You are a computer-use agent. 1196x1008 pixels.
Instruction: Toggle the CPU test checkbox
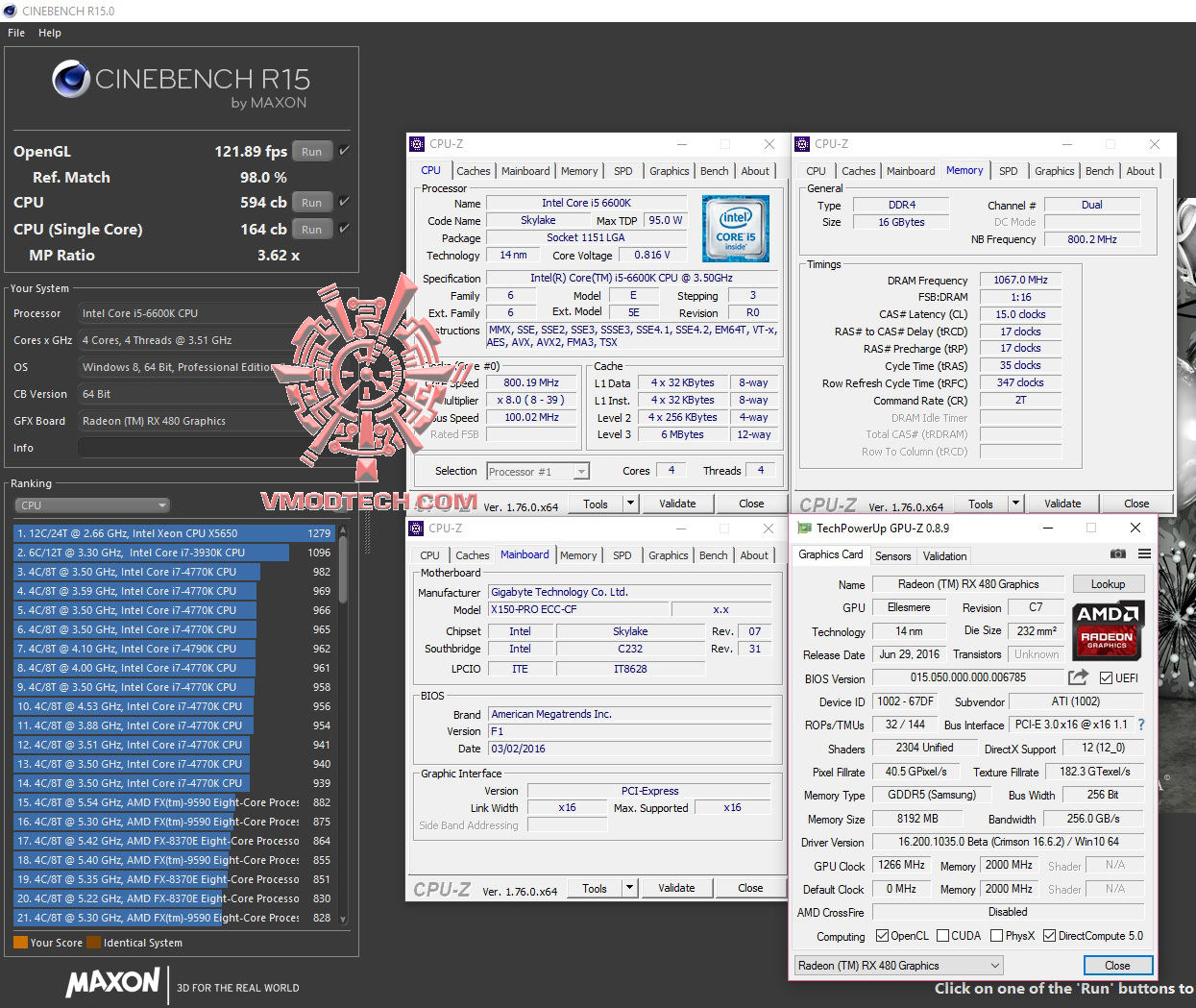(344, 202)
